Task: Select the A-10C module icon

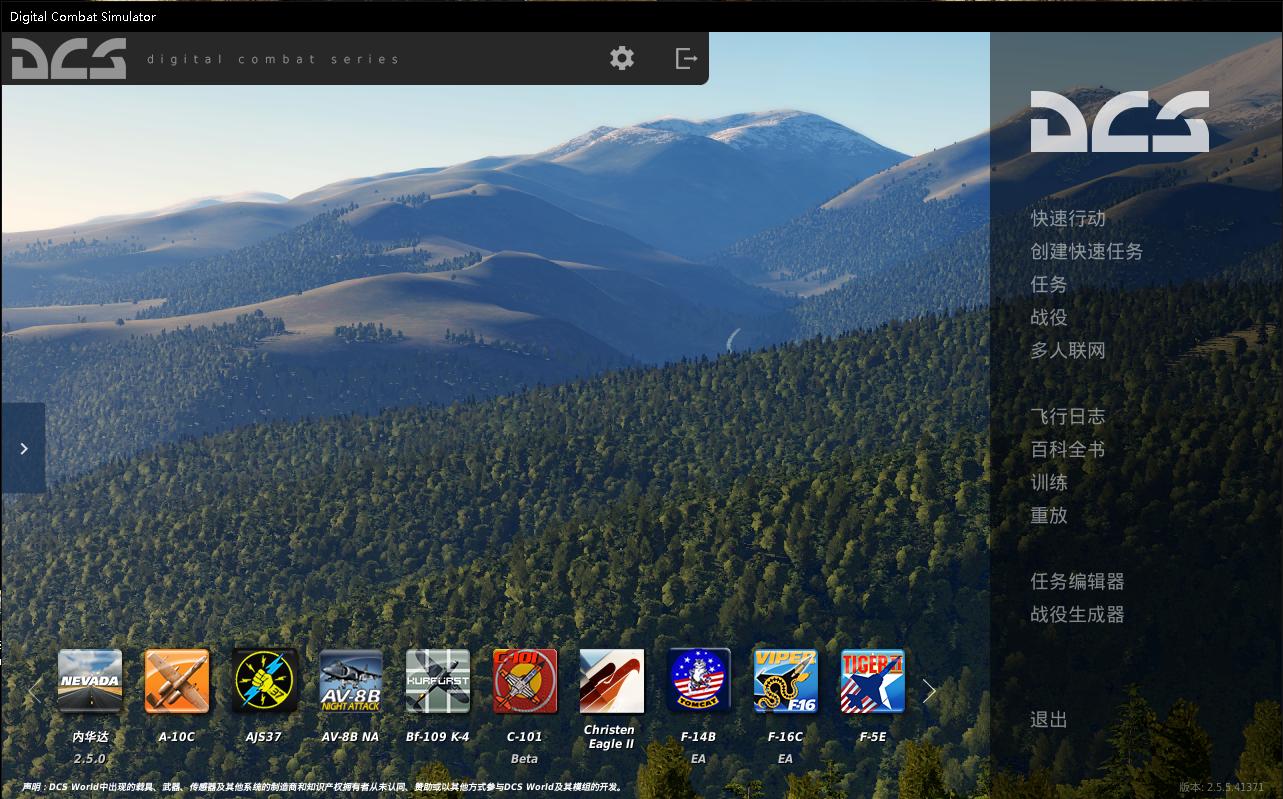Action: 177,681
